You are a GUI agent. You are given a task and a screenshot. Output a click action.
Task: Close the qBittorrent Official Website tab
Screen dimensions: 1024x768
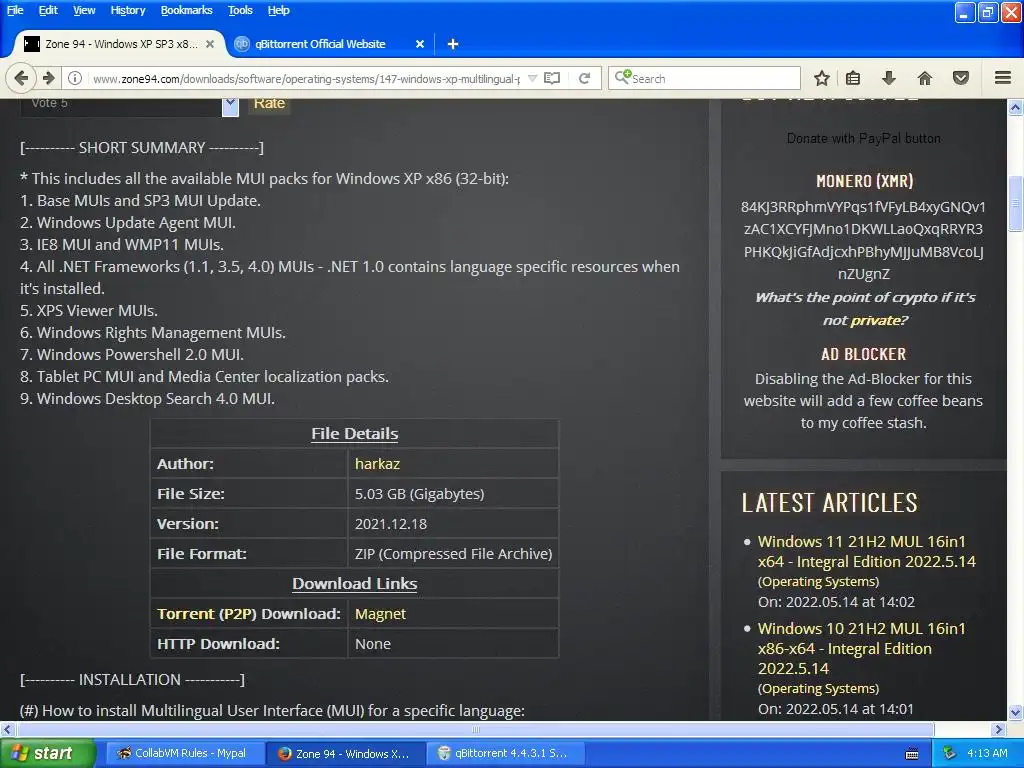420,44
